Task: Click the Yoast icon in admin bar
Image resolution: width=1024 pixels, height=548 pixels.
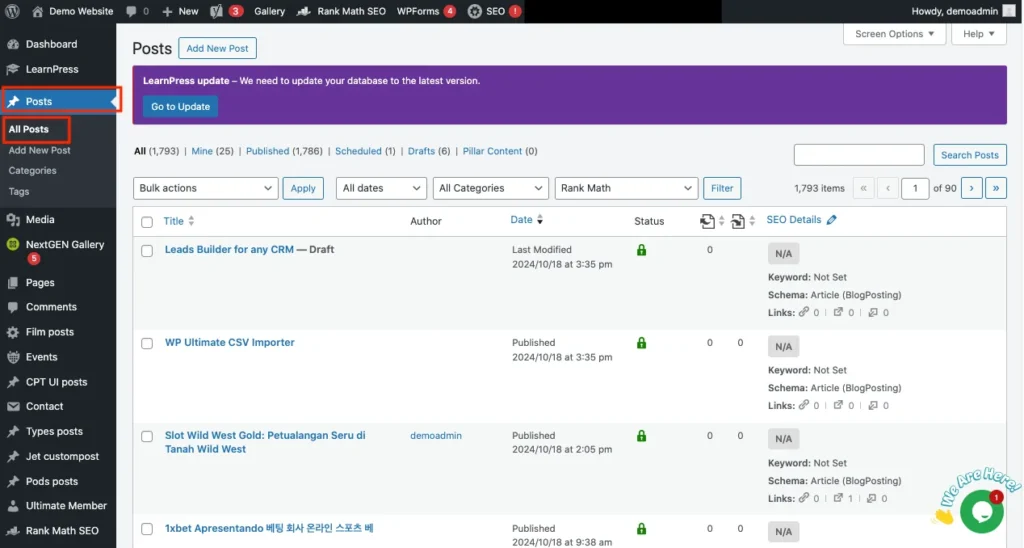Action: pos(216,11)
